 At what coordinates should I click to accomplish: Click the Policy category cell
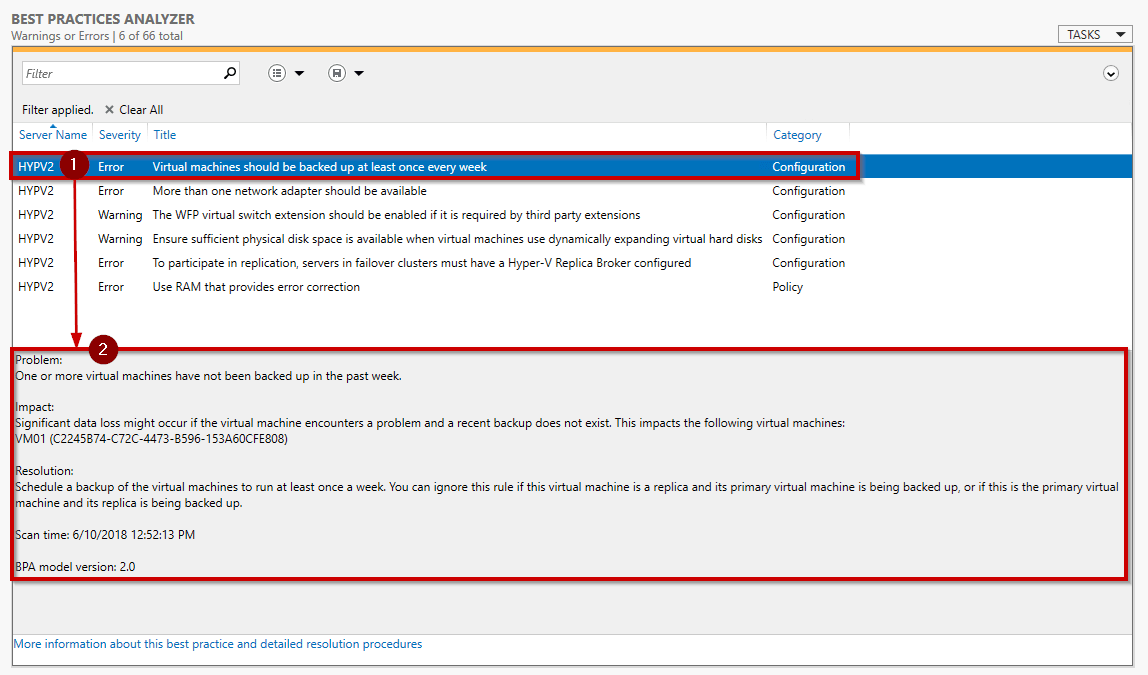788,287
